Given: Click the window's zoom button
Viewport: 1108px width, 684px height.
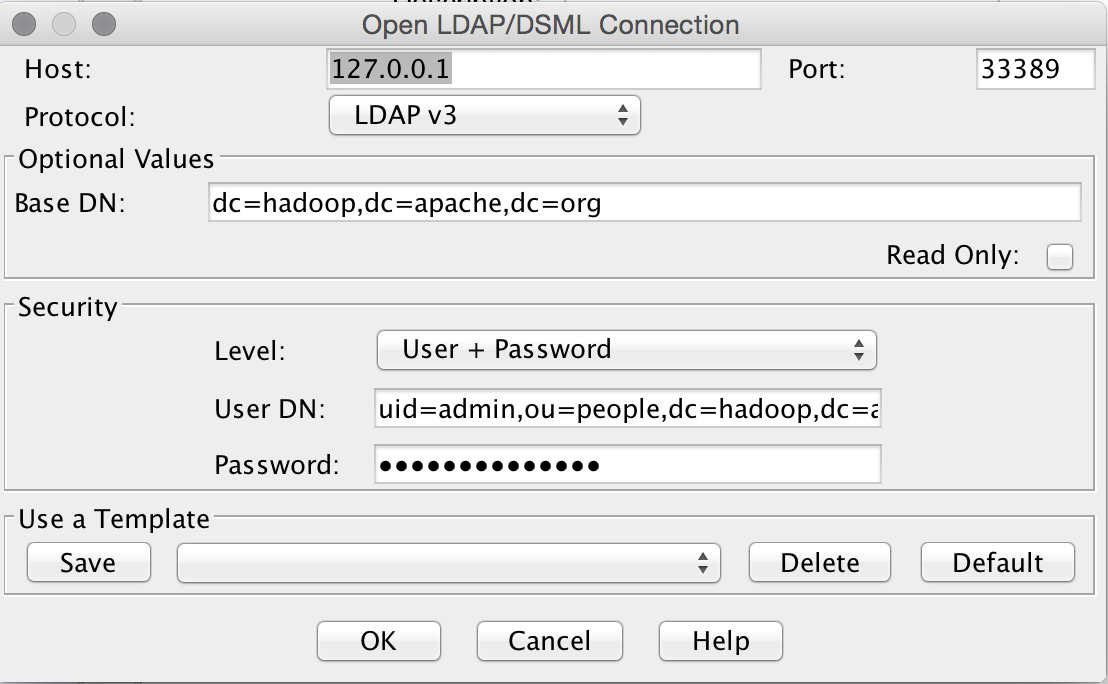Looking at the screenshot, I should point(102,23).
